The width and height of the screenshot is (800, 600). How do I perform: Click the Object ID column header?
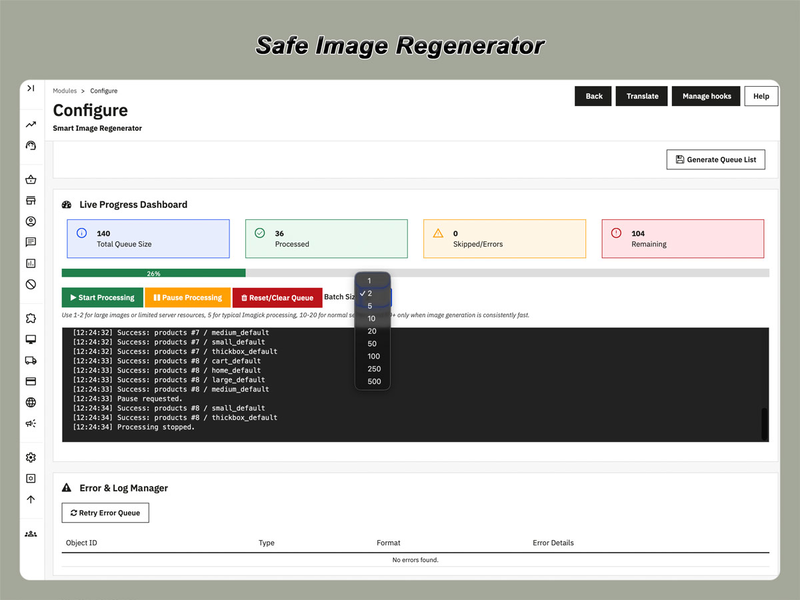pos(81,543)
